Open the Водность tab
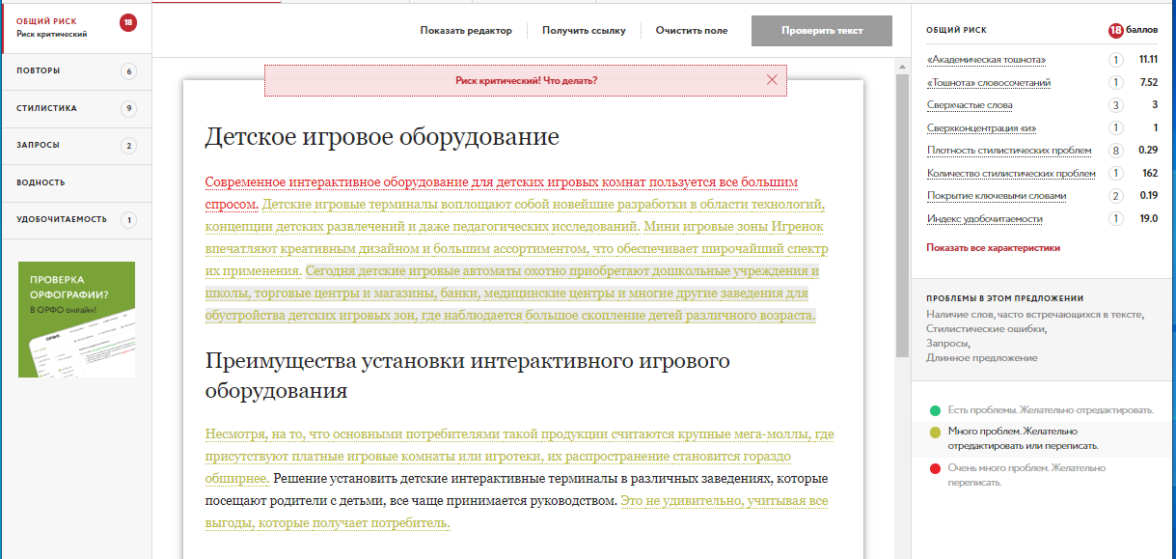The width and height of the screenshot is (1176, 559). (x=41, y=183)
